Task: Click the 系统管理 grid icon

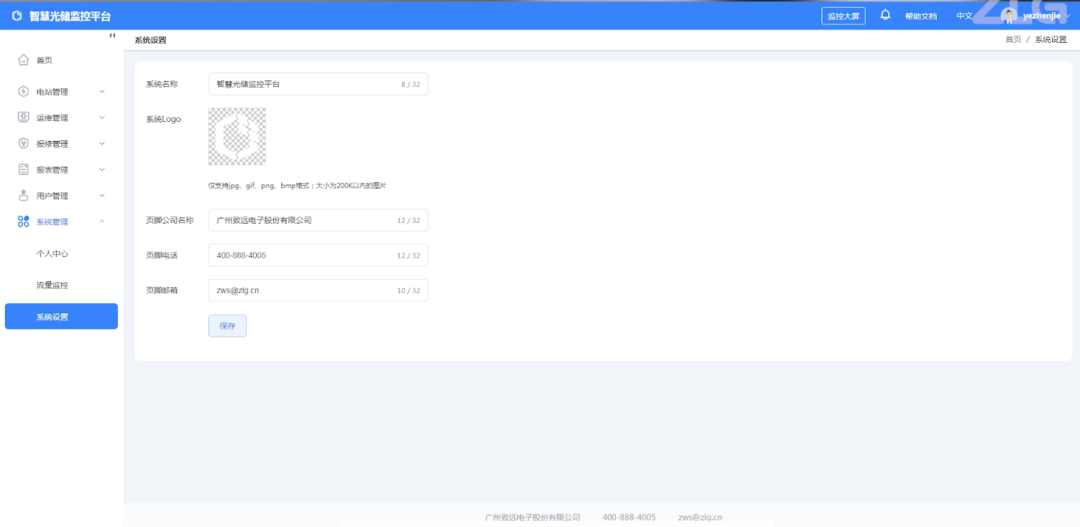Action: click(x=23, y=221)
